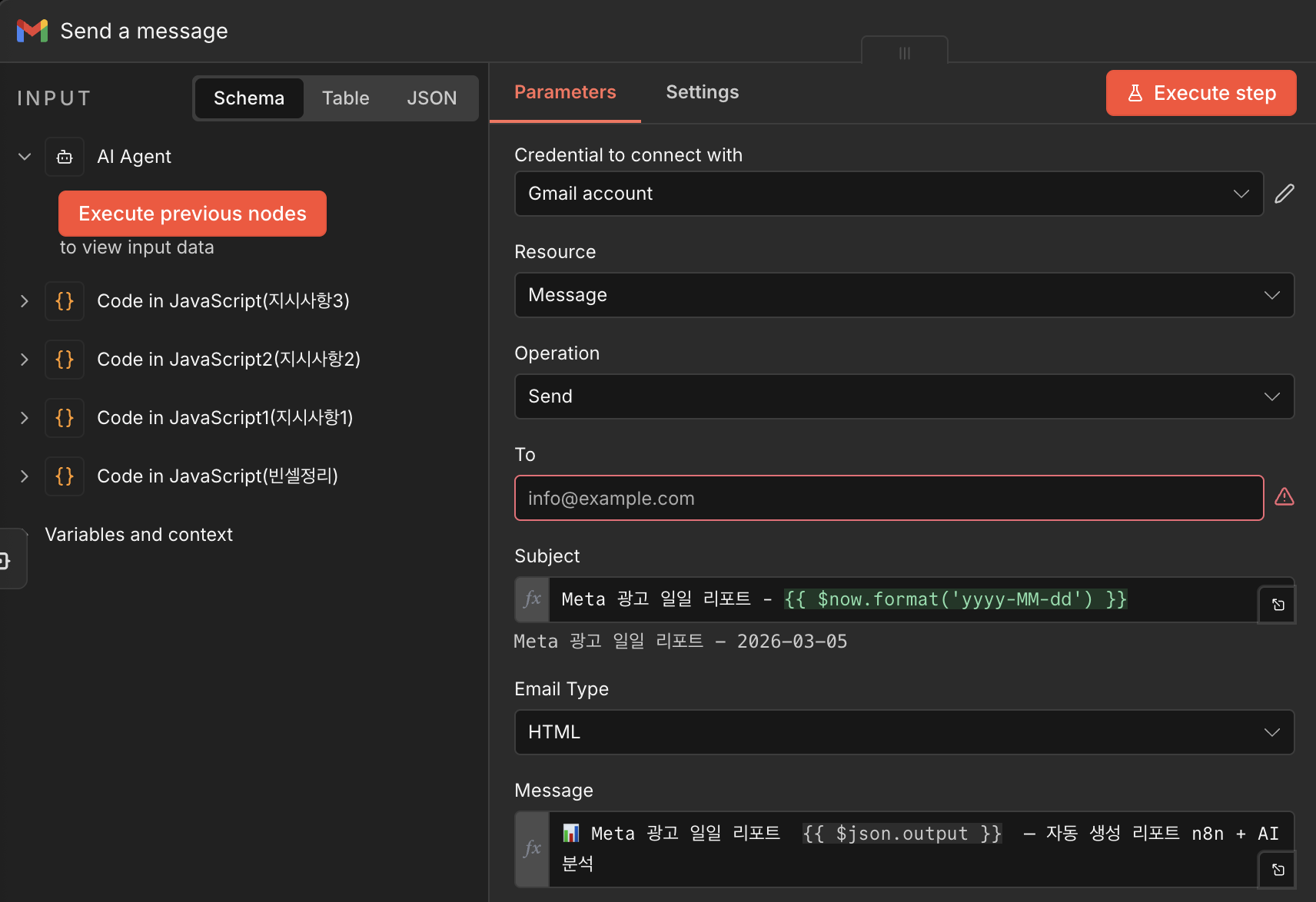The image size is (1316, 902).
Task: Click the Gmail logo icon
Action: tap(32, 31)
